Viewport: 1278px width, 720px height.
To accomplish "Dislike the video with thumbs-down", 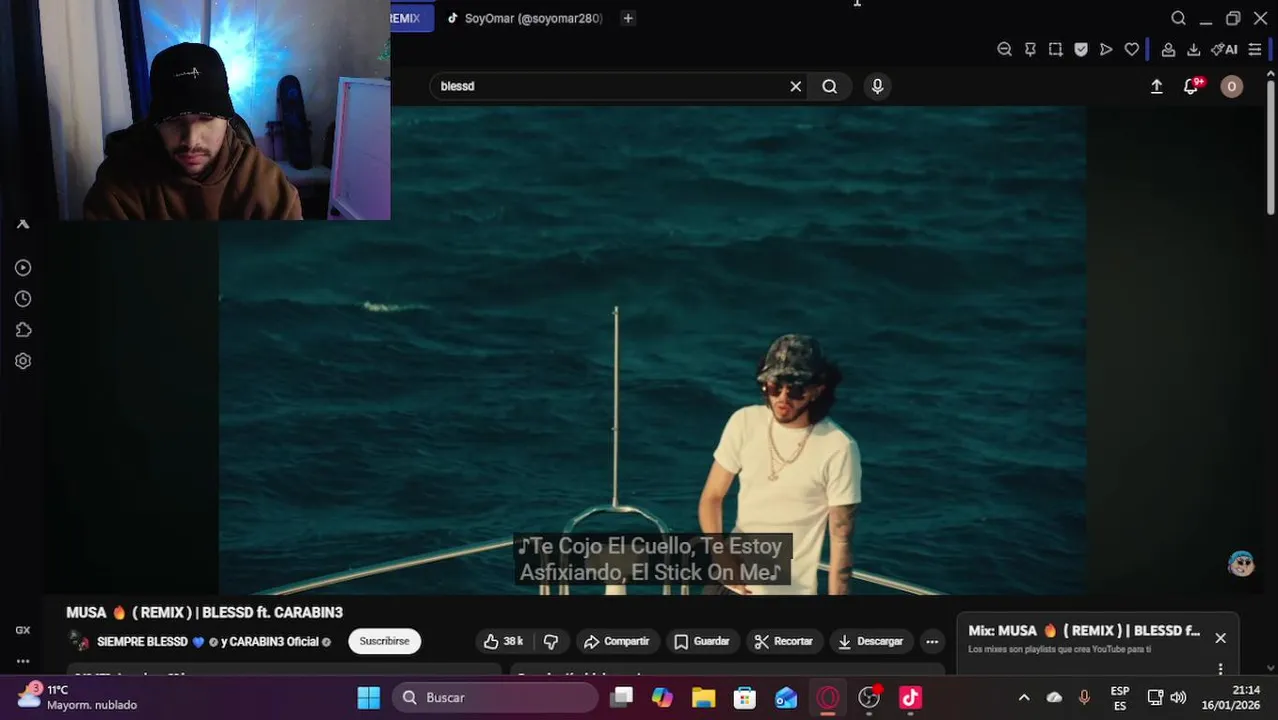I will point(551,641).
